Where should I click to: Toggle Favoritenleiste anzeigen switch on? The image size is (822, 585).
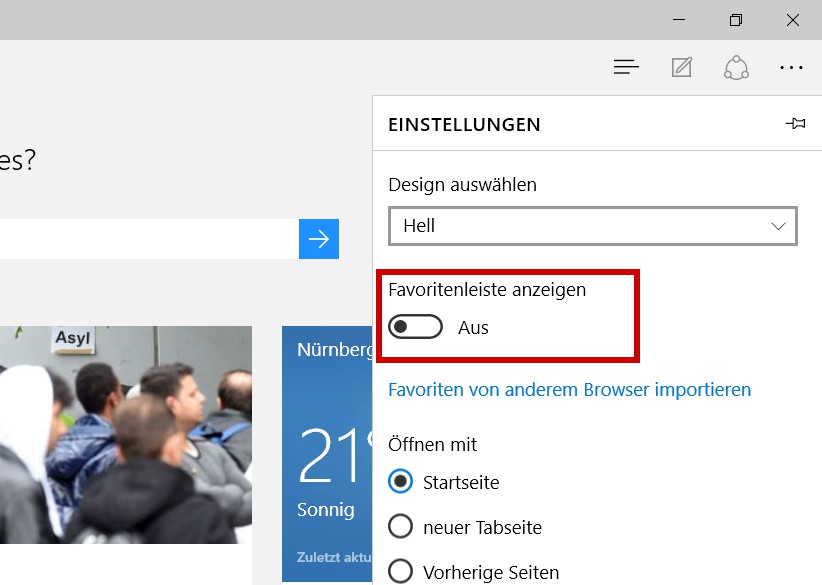(415, 327)
